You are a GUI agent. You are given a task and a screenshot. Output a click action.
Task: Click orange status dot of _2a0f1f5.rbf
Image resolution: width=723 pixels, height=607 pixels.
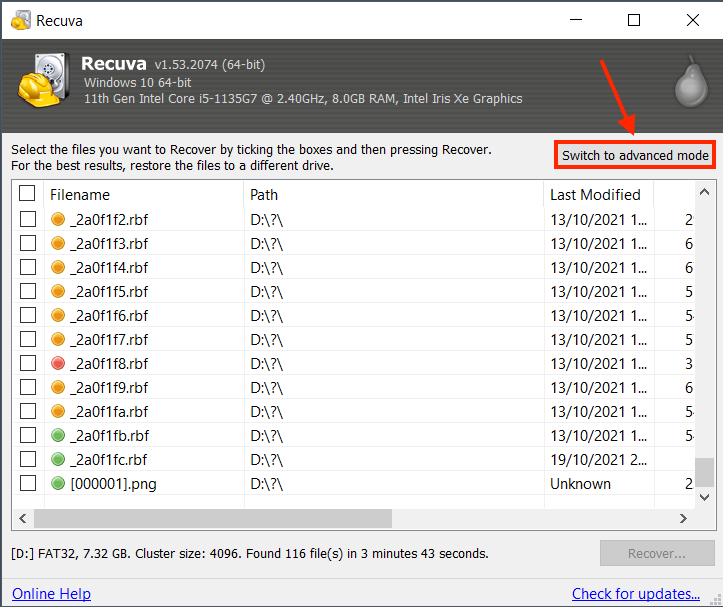(x=58, y=291)
